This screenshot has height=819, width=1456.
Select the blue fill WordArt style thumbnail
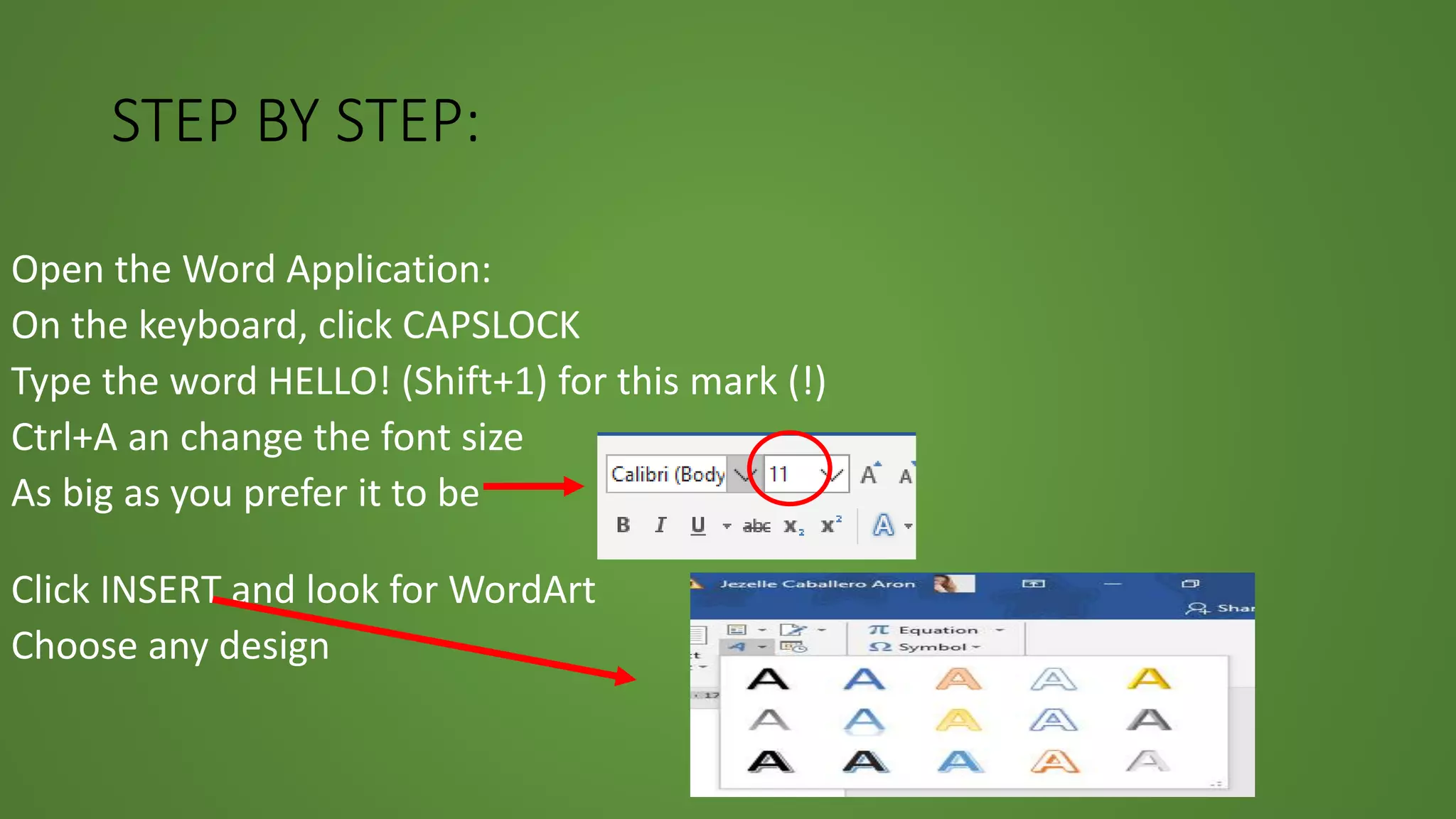point(864,679)
